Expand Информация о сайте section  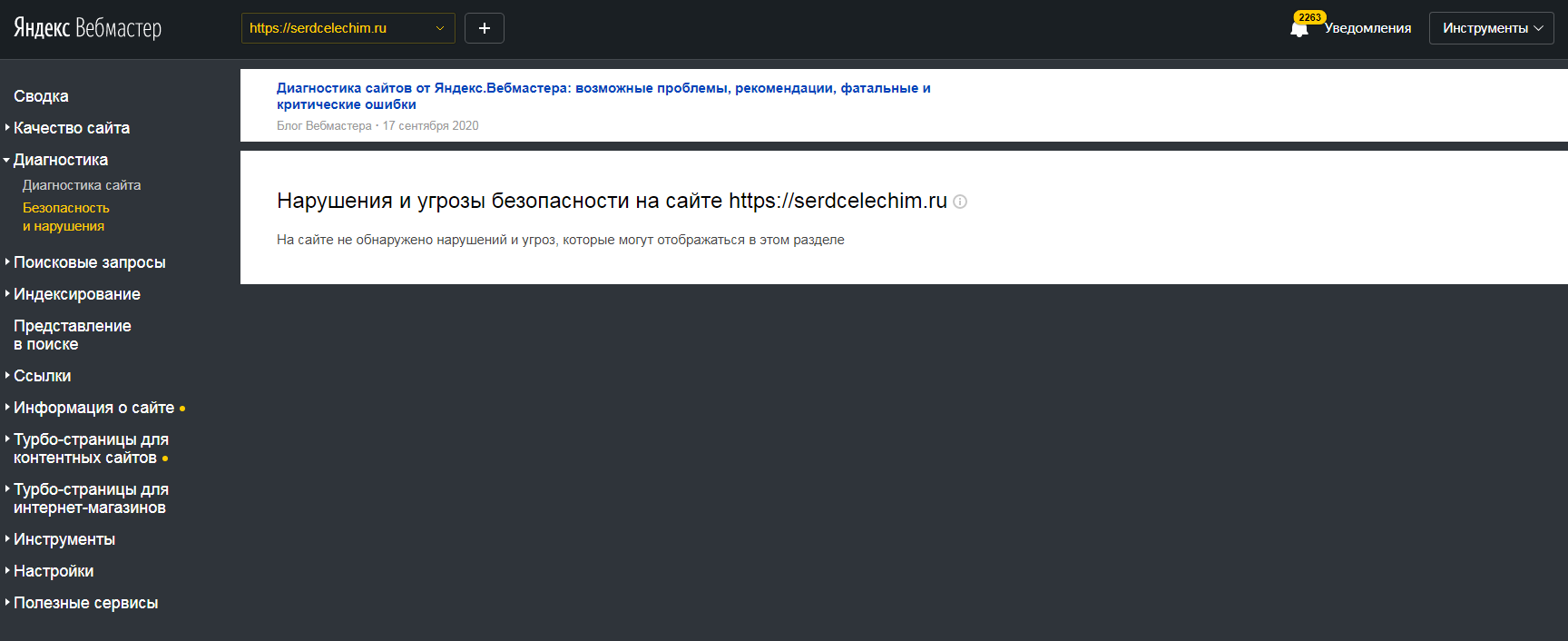point(93,408)
